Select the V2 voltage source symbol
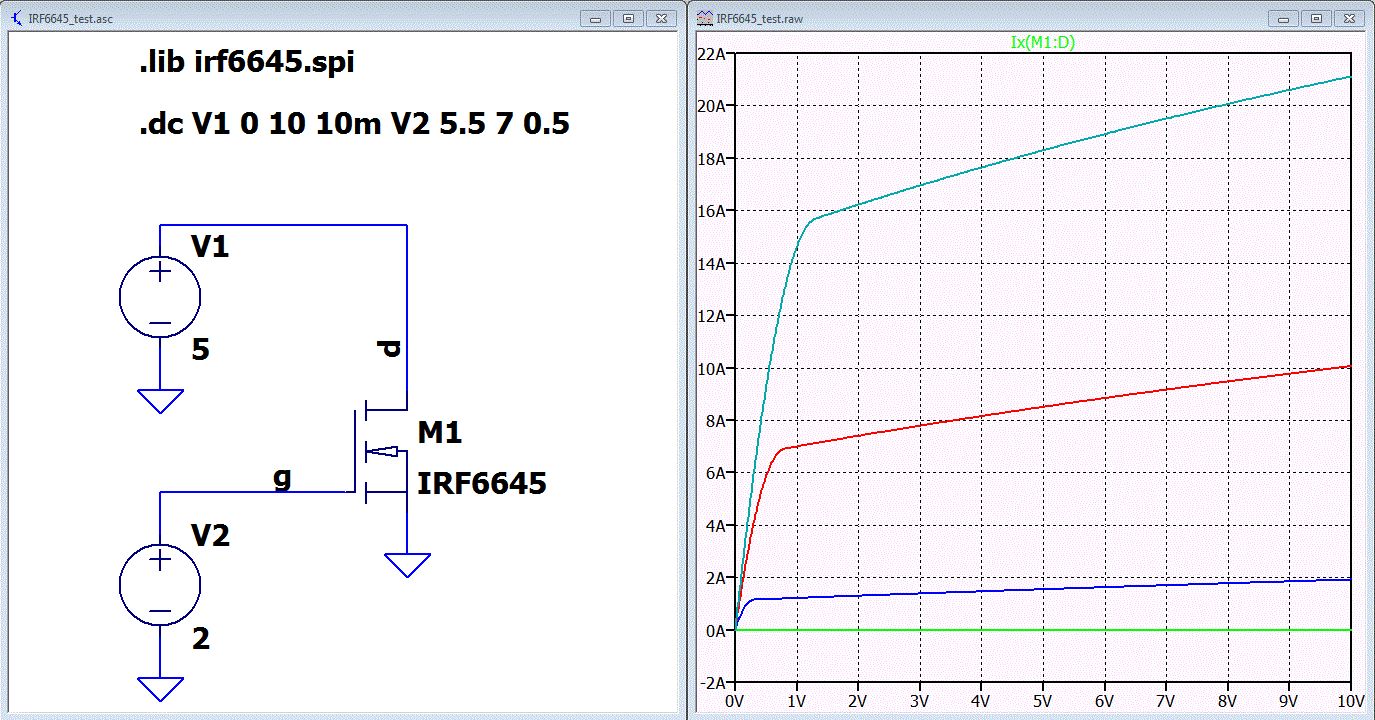This screenshot has height=720, width=1375. point(160,585)
